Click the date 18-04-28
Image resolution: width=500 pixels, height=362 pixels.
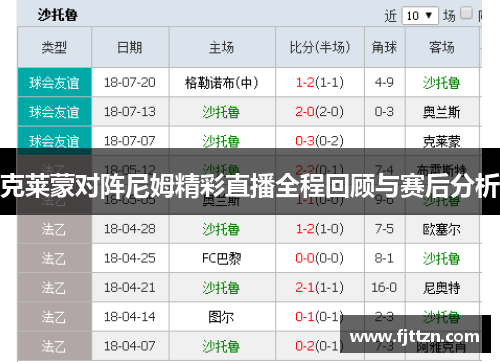coord(130,229)
